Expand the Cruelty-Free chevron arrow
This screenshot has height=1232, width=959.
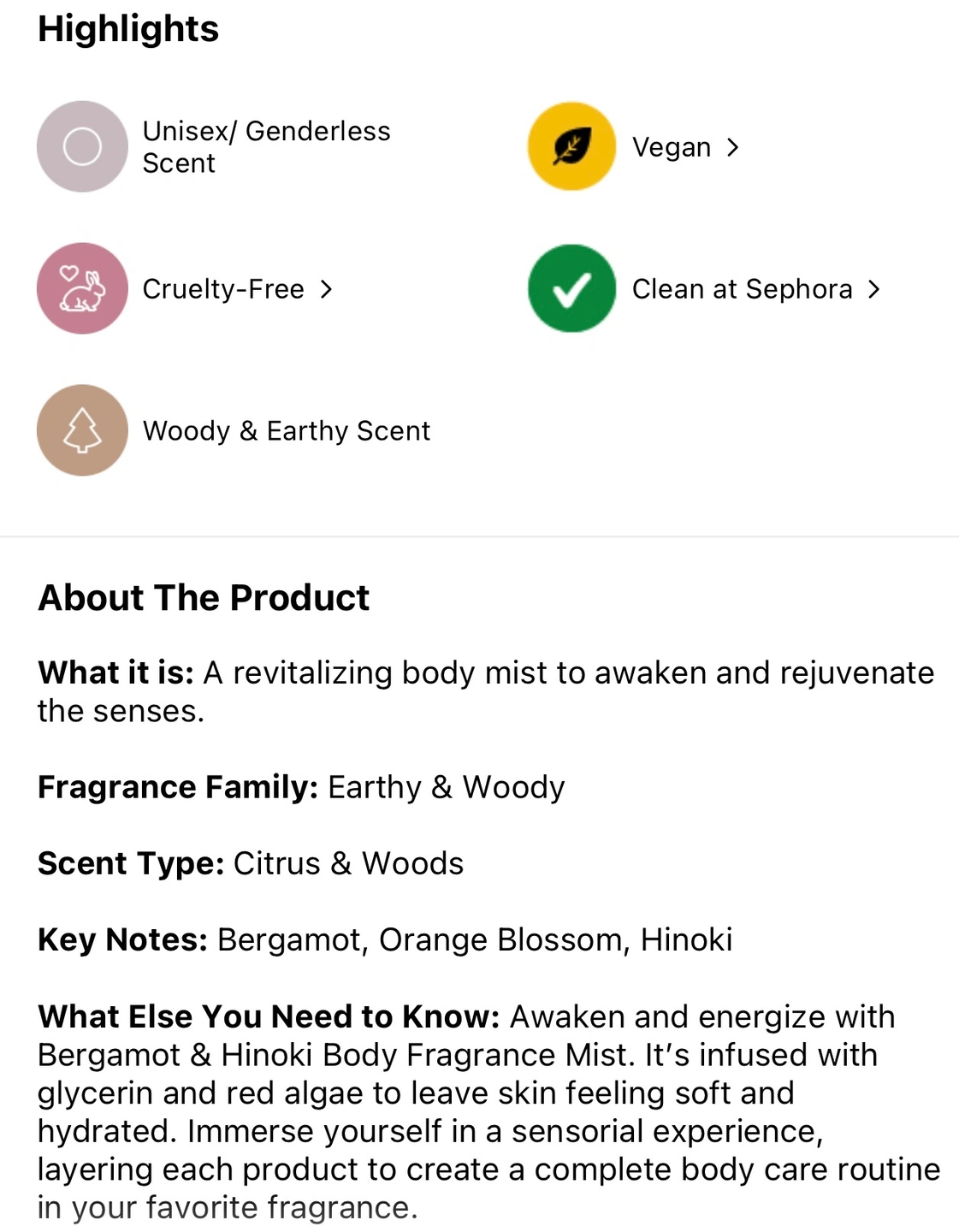tap(326, 289)
